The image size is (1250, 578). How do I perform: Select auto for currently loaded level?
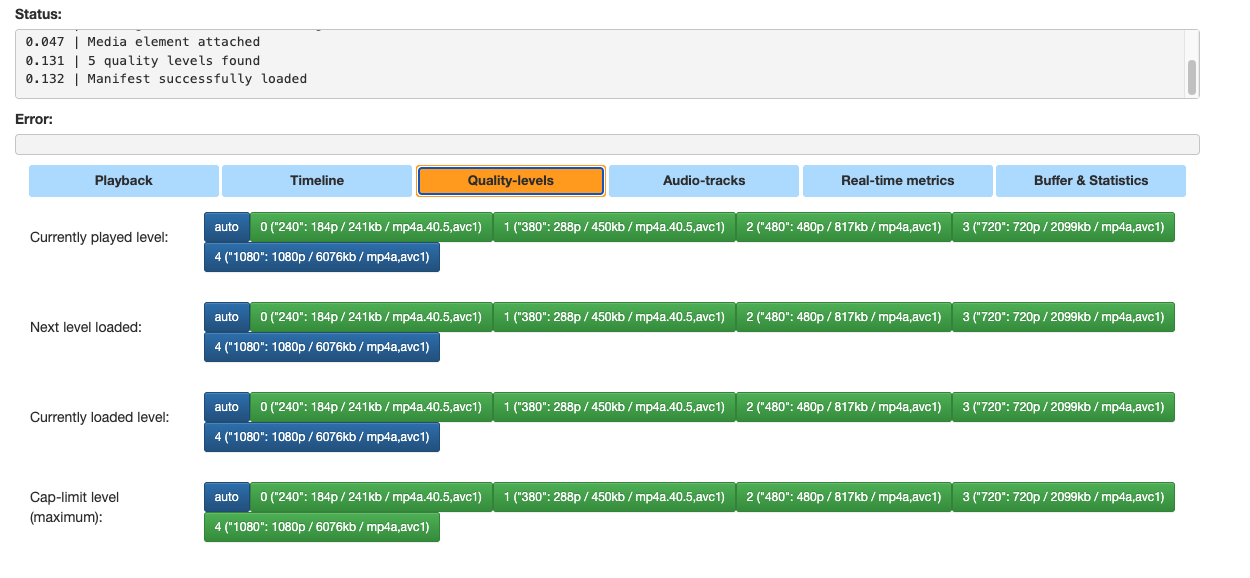click(x=226, y=407)
